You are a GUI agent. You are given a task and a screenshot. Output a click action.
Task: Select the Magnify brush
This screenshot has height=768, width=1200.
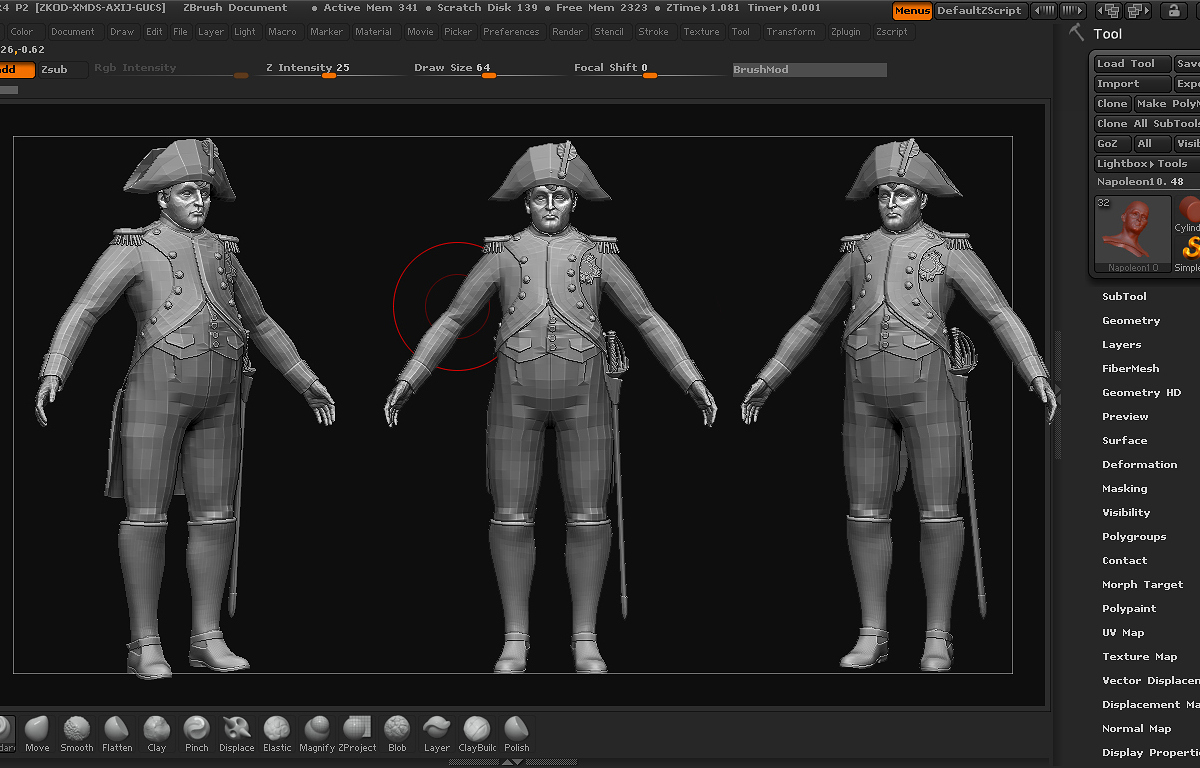click(317, 735)
